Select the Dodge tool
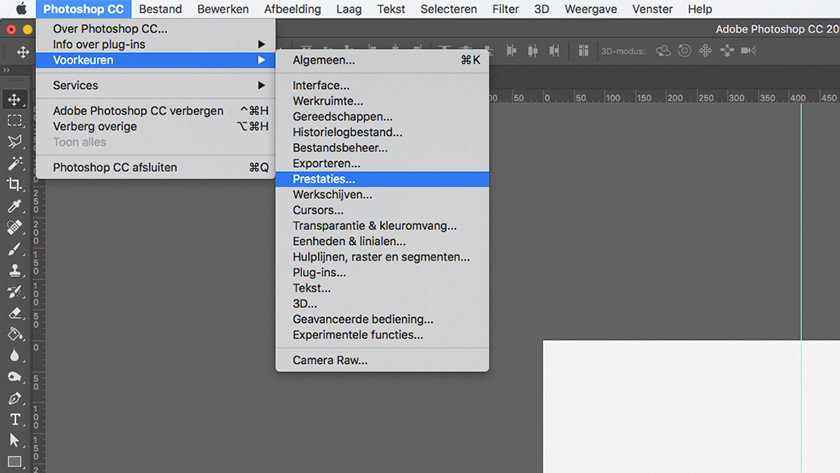The height and width of the screenshot is (473, 840). click(14, 377)
